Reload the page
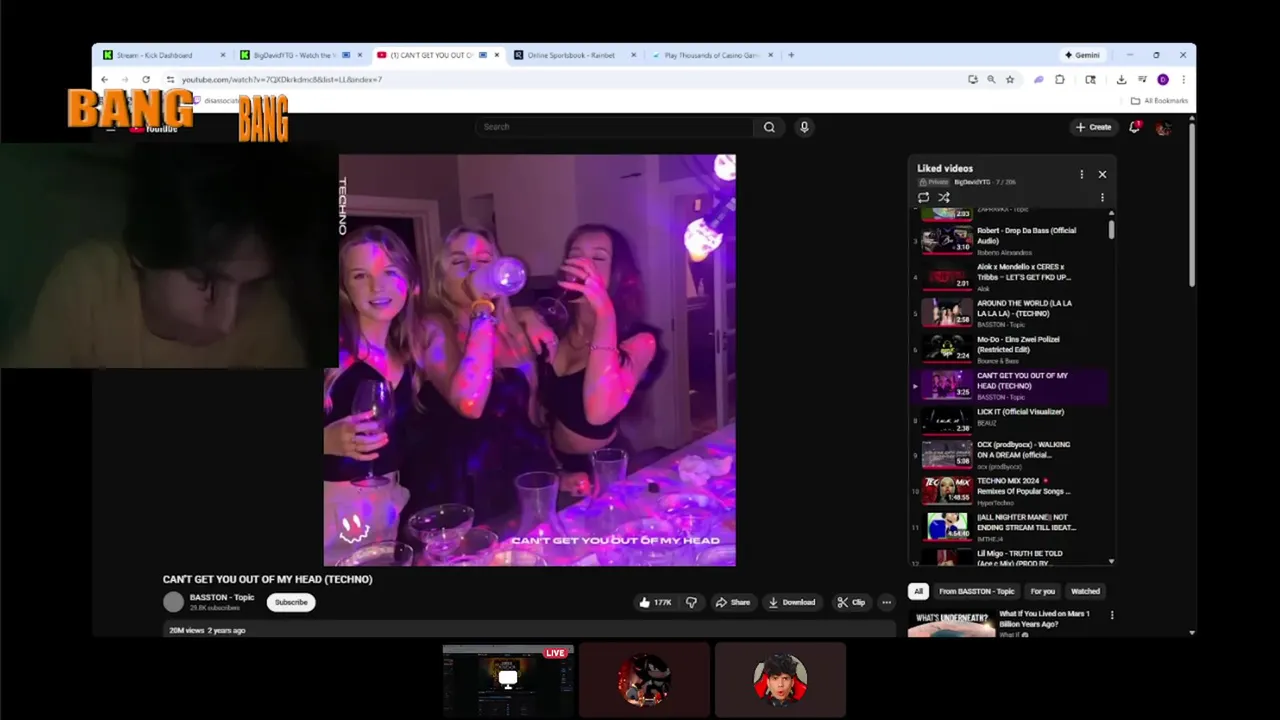1280x720 pixels. tap(146, 79)
